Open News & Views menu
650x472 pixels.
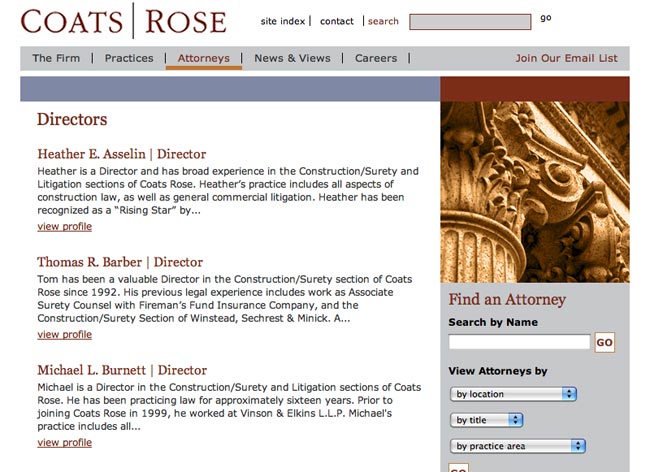[x=292, y=58]
